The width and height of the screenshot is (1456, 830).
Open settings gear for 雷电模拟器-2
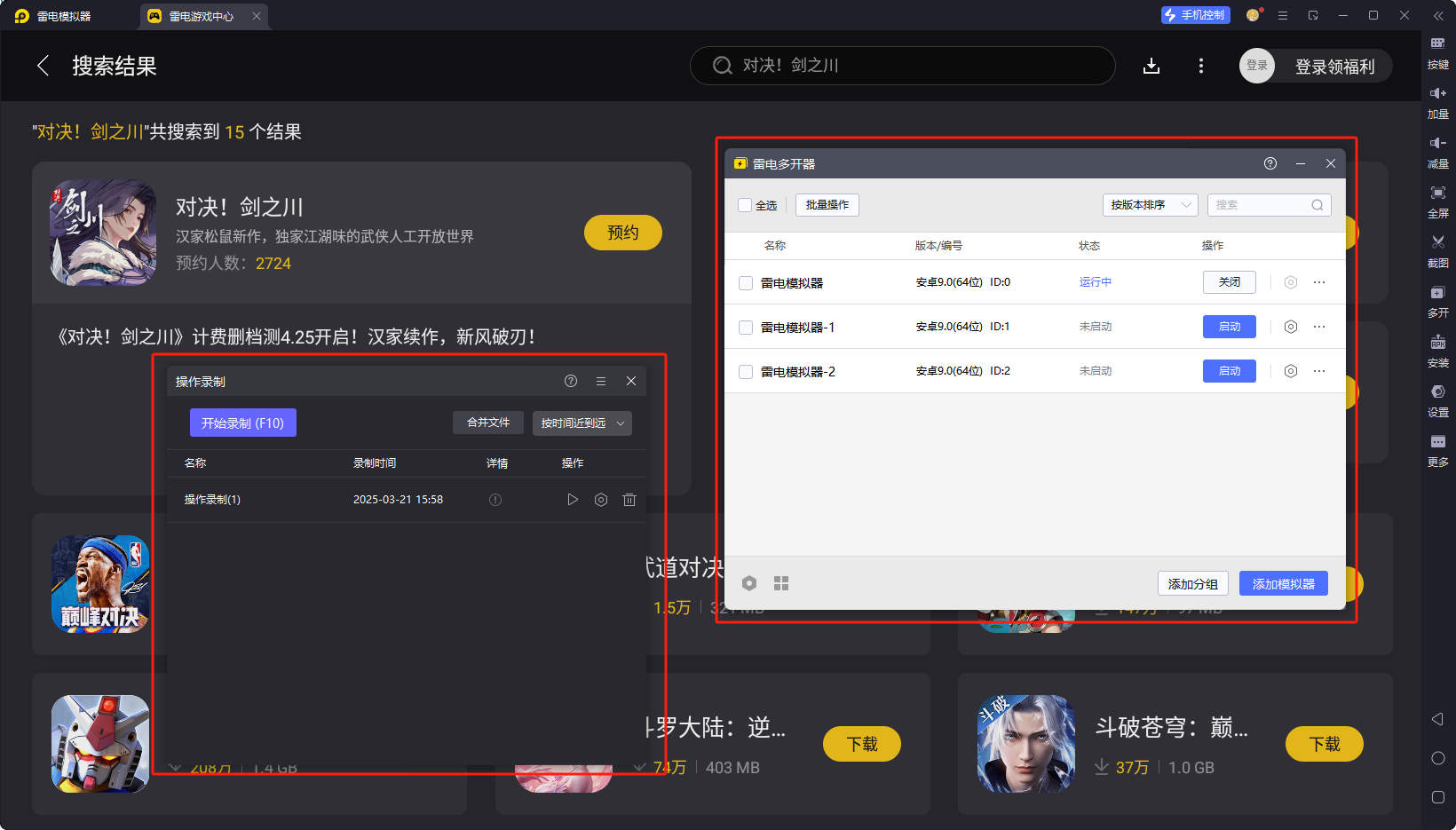point(1291,371)
